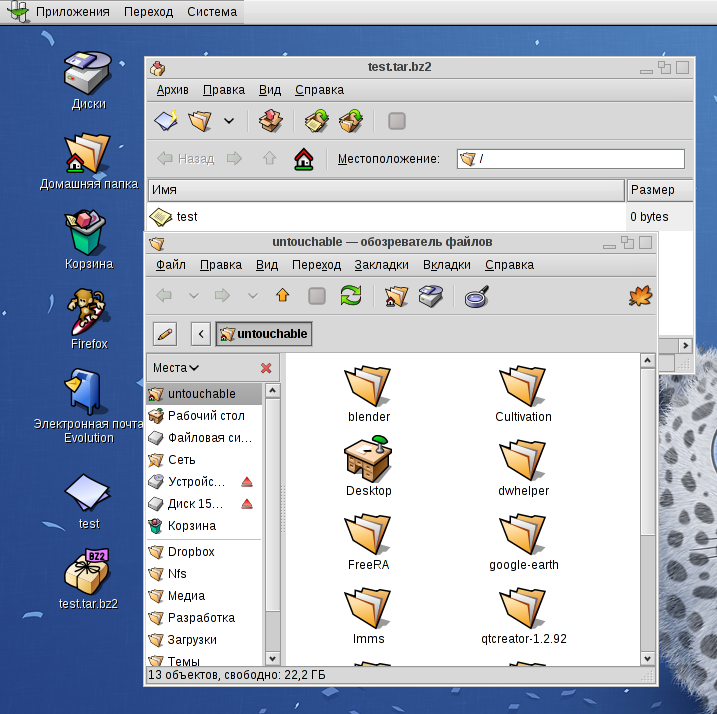Create a new archive in test.tar.bz2 window
Viewport: 717px width, 714px height.
point(166,121)
